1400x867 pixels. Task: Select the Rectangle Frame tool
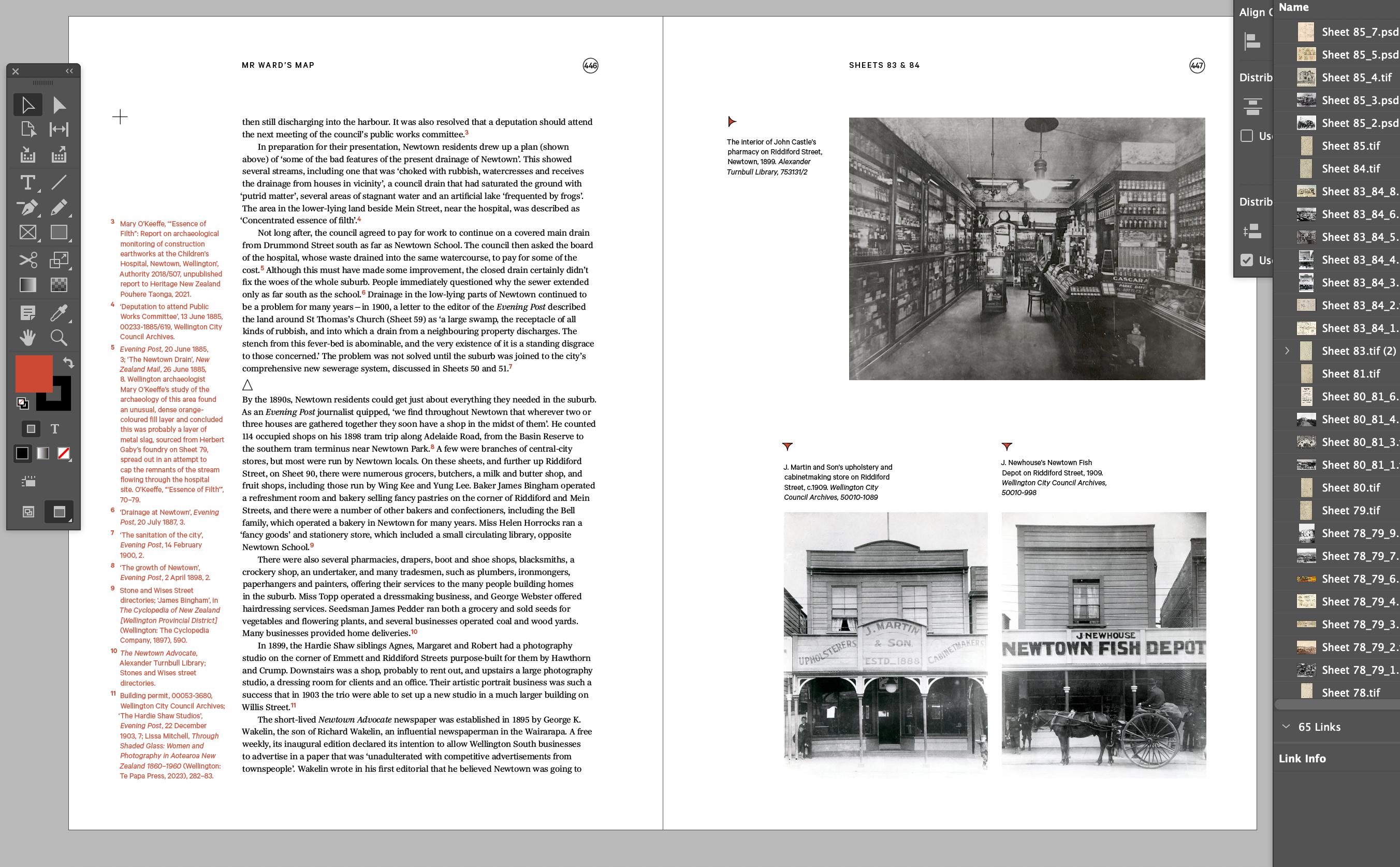point(27,232)
